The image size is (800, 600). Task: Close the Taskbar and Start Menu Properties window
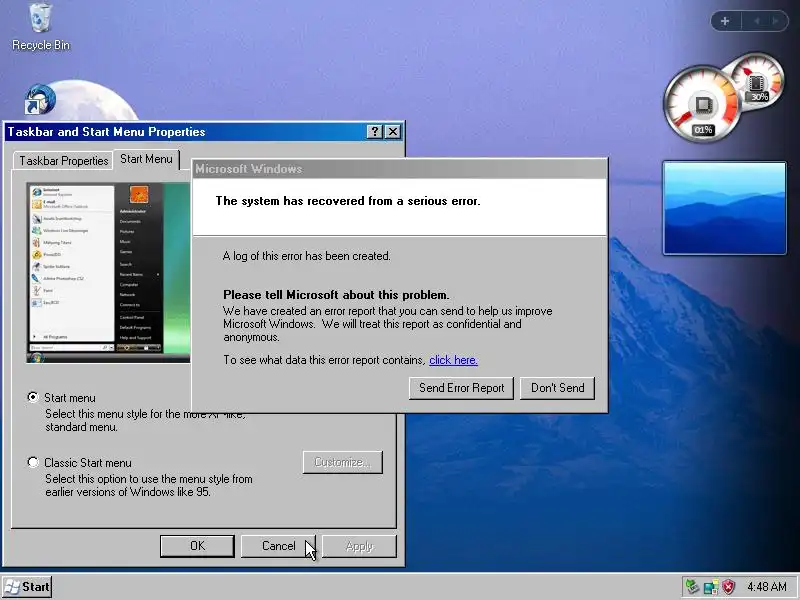(393, 132)
